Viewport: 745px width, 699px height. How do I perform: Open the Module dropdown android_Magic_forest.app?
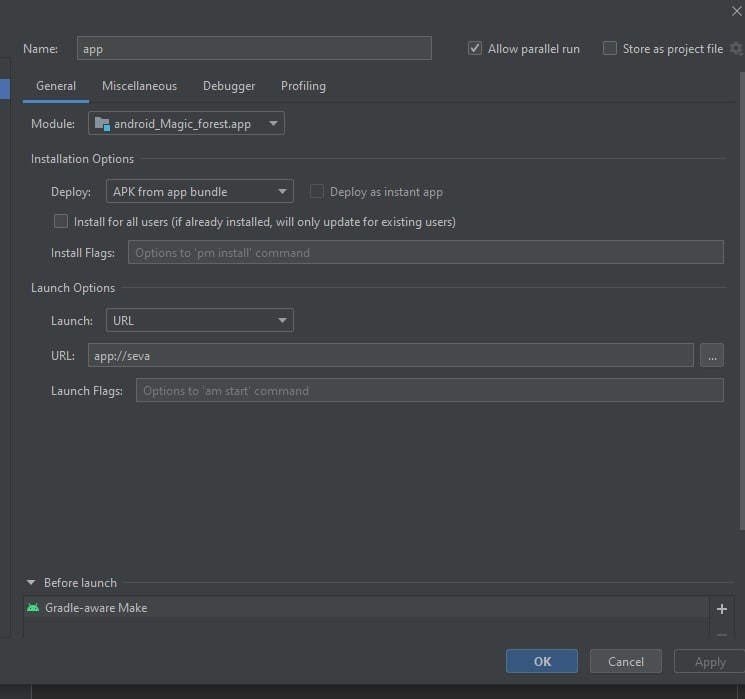pos(186,124)
